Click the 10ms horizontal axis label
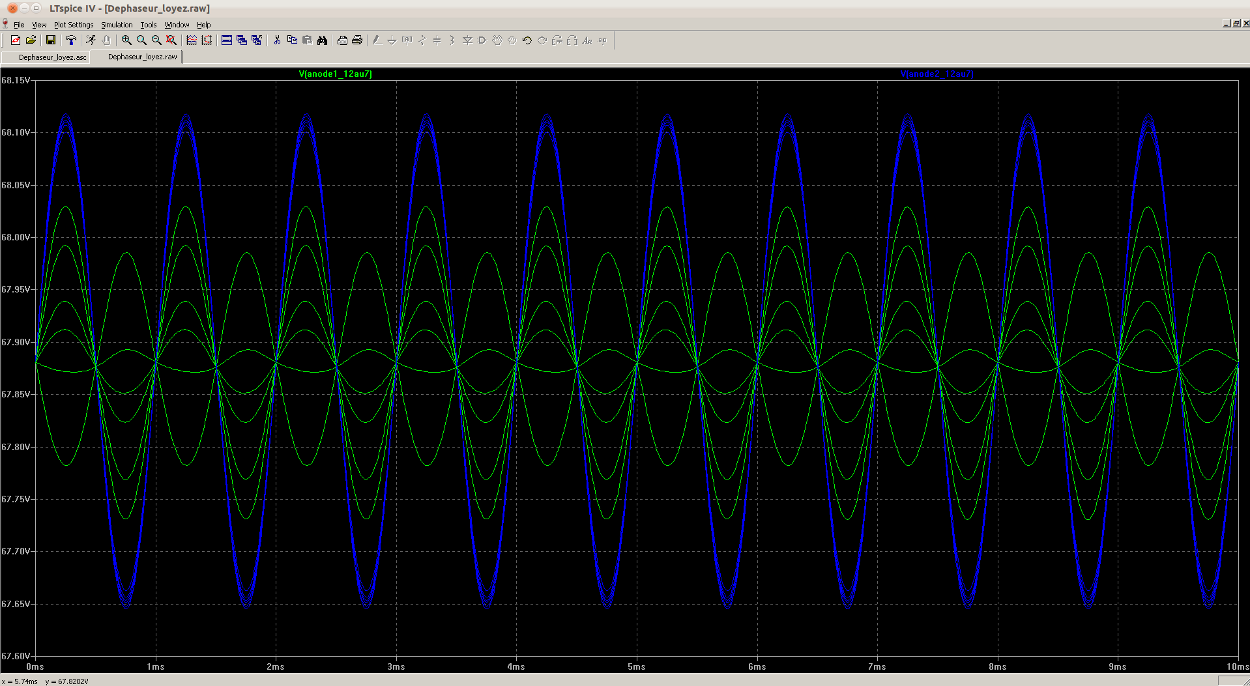Image resolution: width=1250 pixels, height=686 pixels. point(1238,666)
